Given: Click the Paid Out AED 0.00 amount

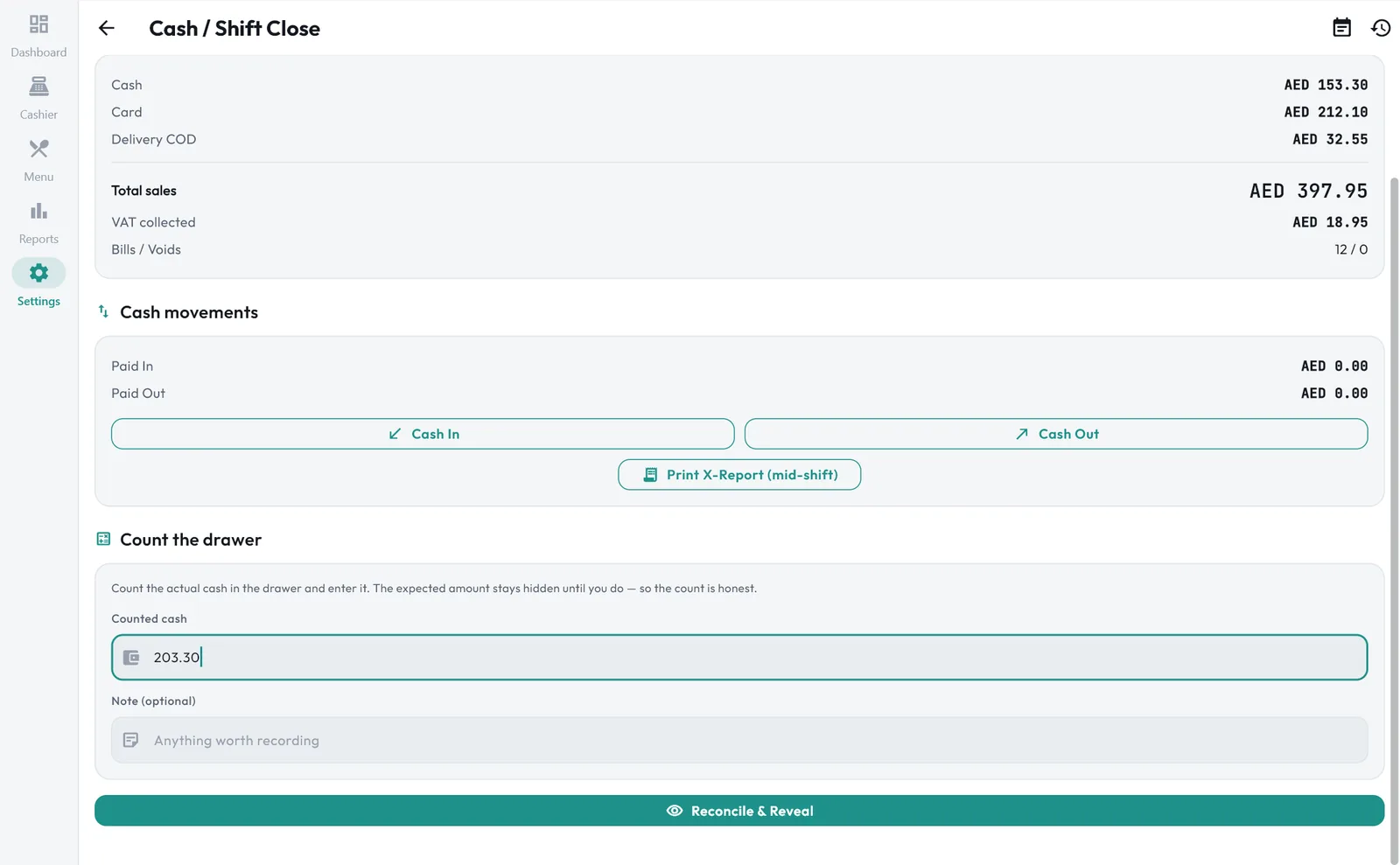Looking at the screenshot, I should [1334, 394].
